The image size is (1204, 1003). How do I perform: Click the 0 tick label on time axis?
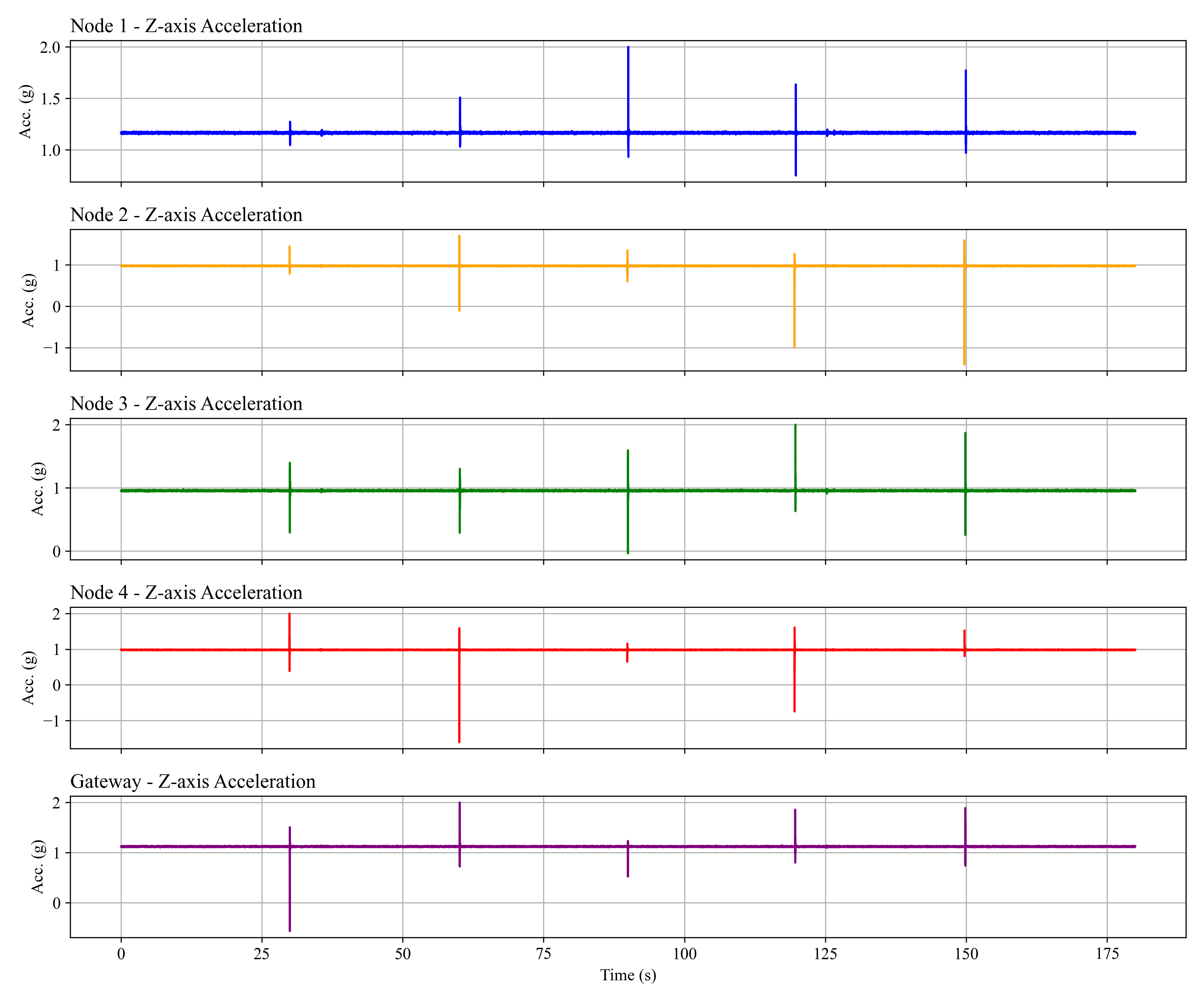pos(121,954)
